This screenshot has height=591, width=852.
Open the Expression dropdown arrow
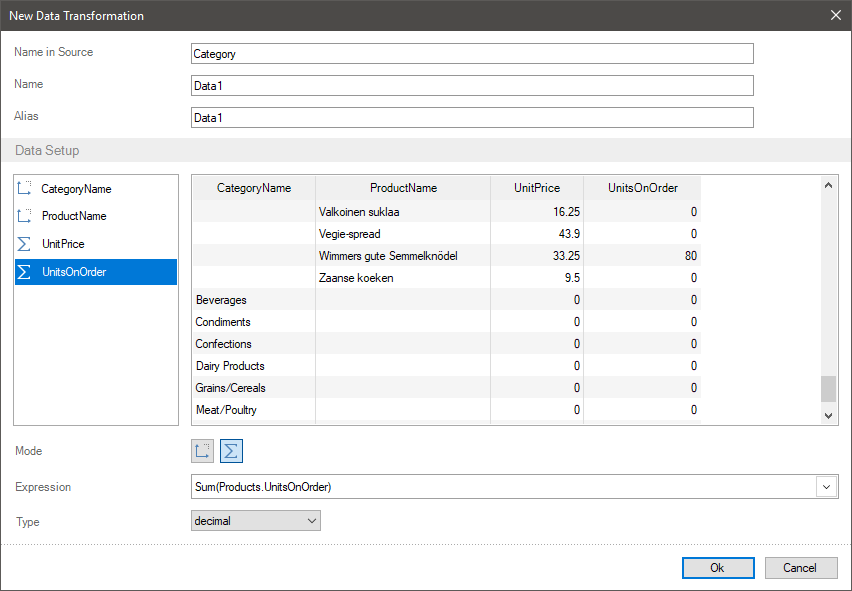pyautogui.click(x=828, y=487)
